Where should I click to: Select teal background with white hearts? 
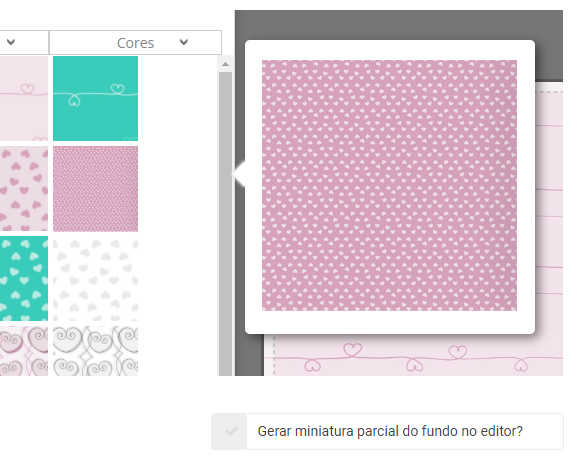click(24, 279)
